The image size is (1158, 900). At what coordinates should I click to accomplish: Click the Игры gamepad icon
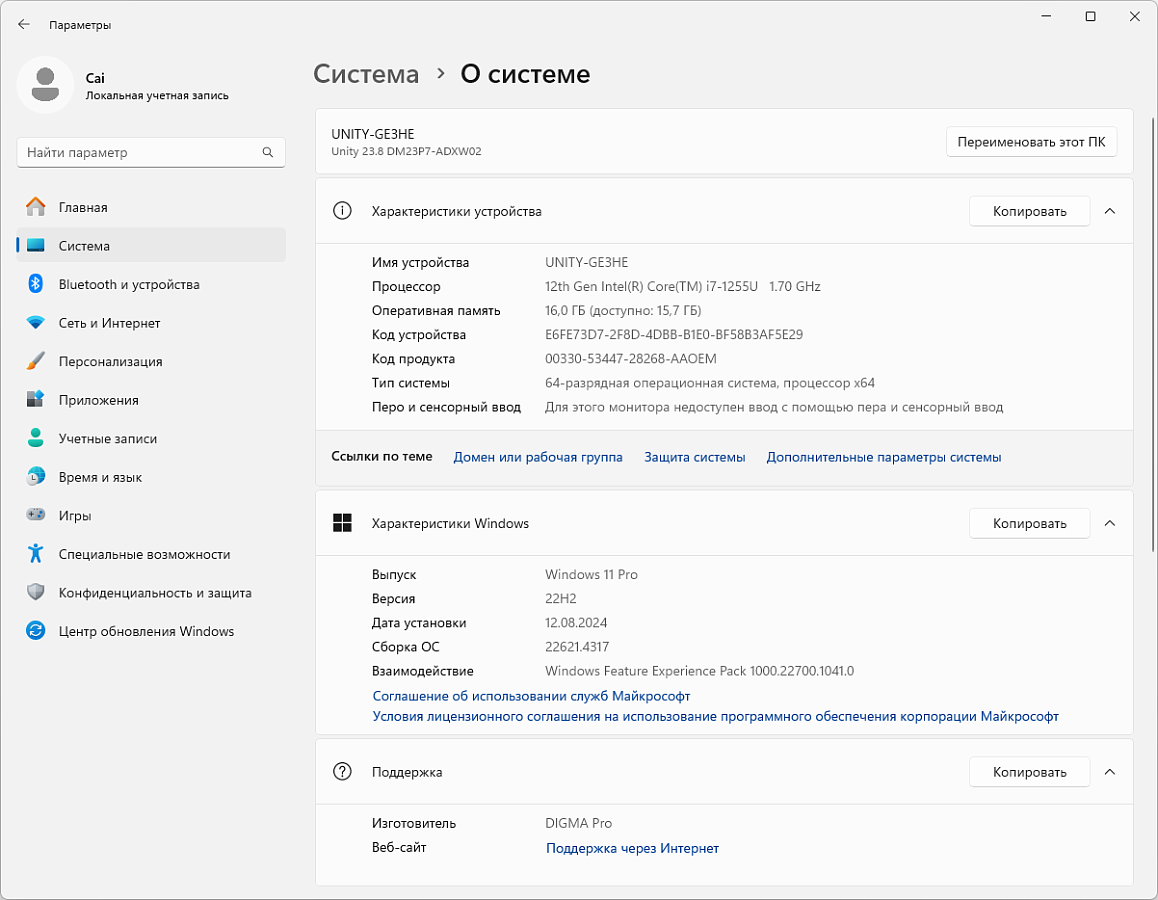tap(35, 515)
